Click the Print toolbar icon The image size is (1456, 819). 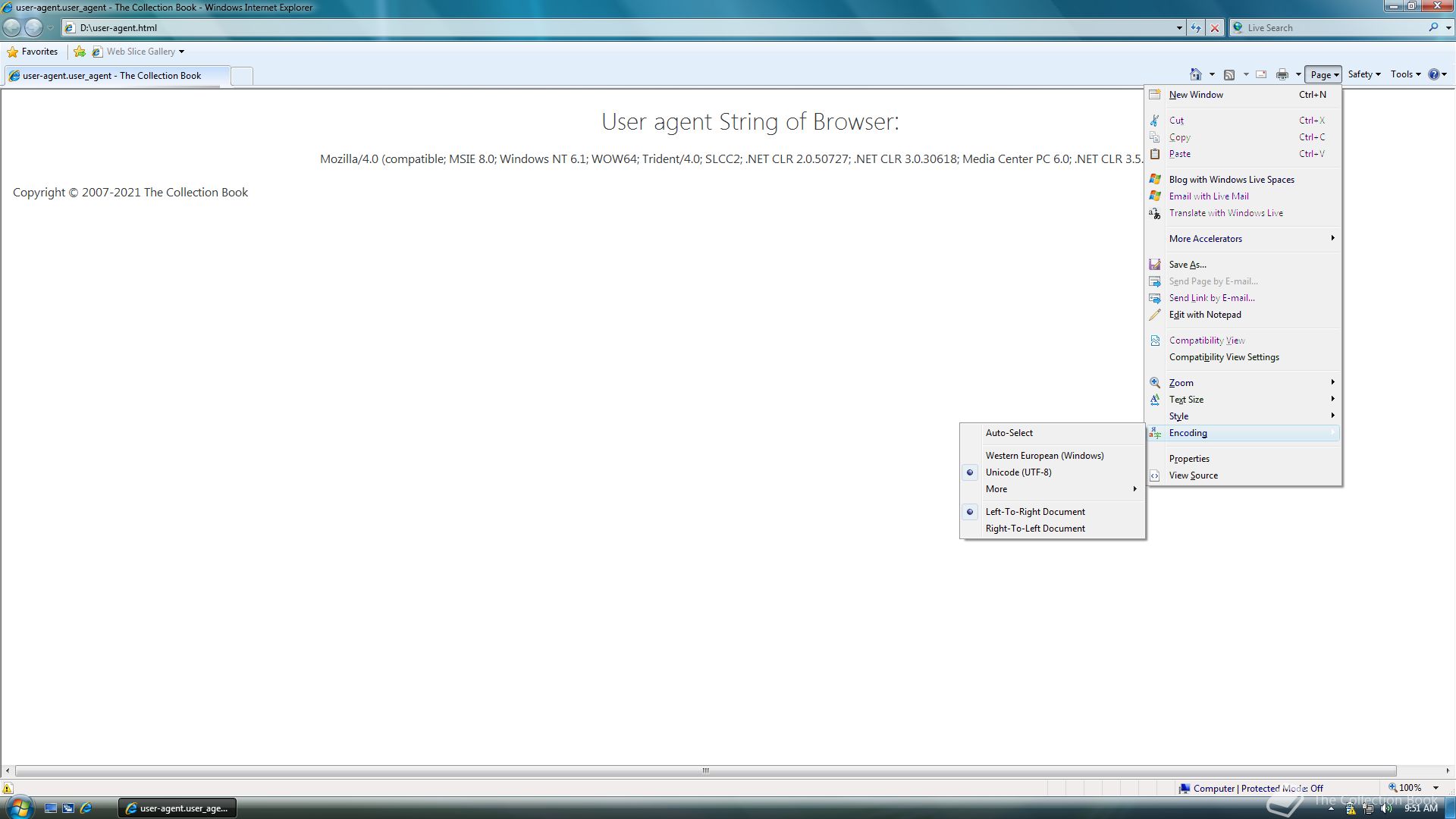point(1282,74)
